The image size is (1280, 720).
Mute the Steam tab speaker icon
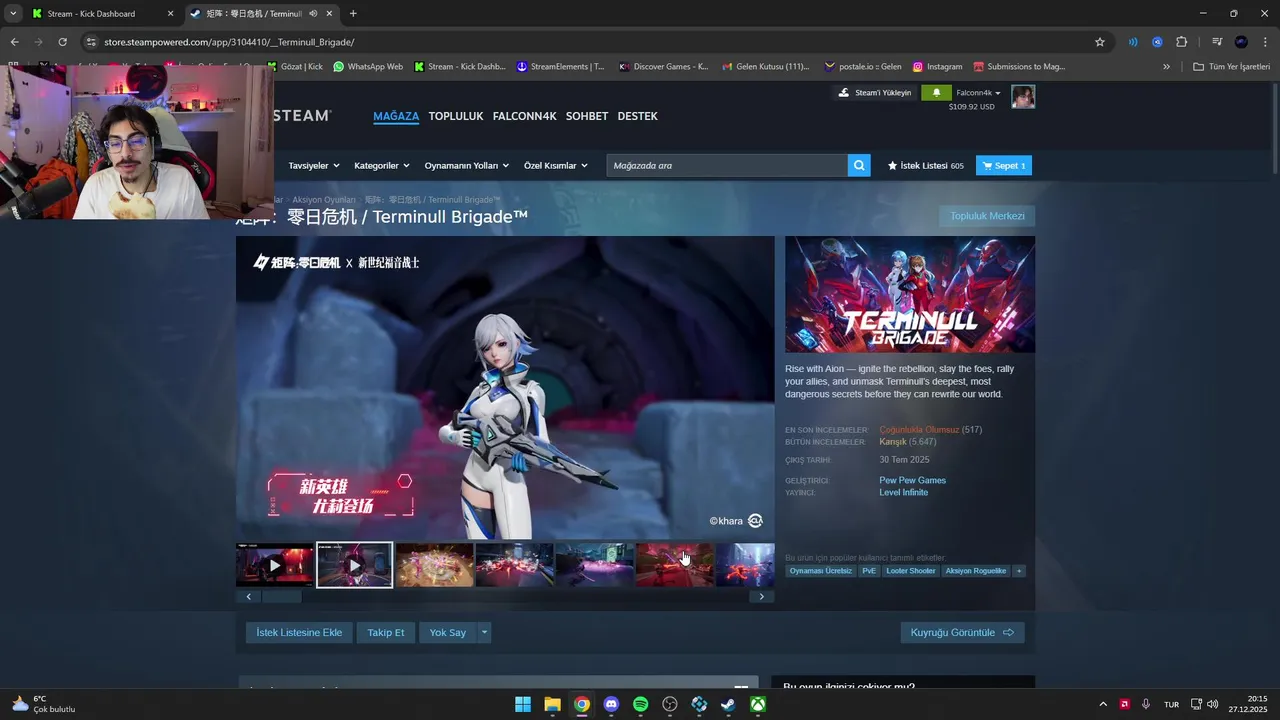pyautogui.click(x=313, y=14)
